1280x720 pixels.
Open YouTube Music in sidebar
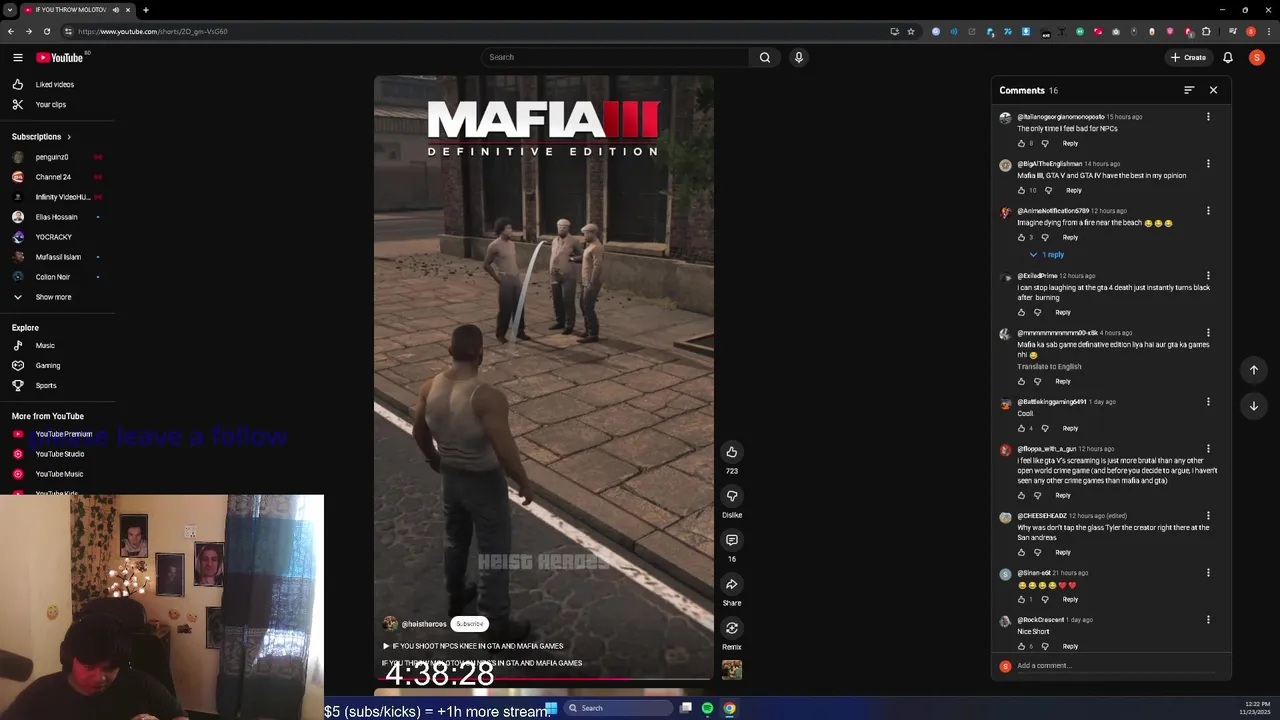click(59, 474)
